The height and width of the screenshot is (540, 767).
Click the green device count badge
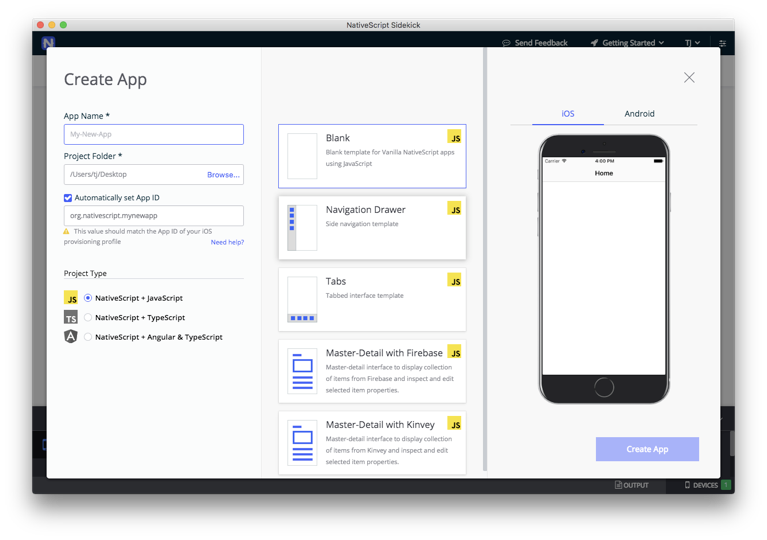(x=726, y=485)
